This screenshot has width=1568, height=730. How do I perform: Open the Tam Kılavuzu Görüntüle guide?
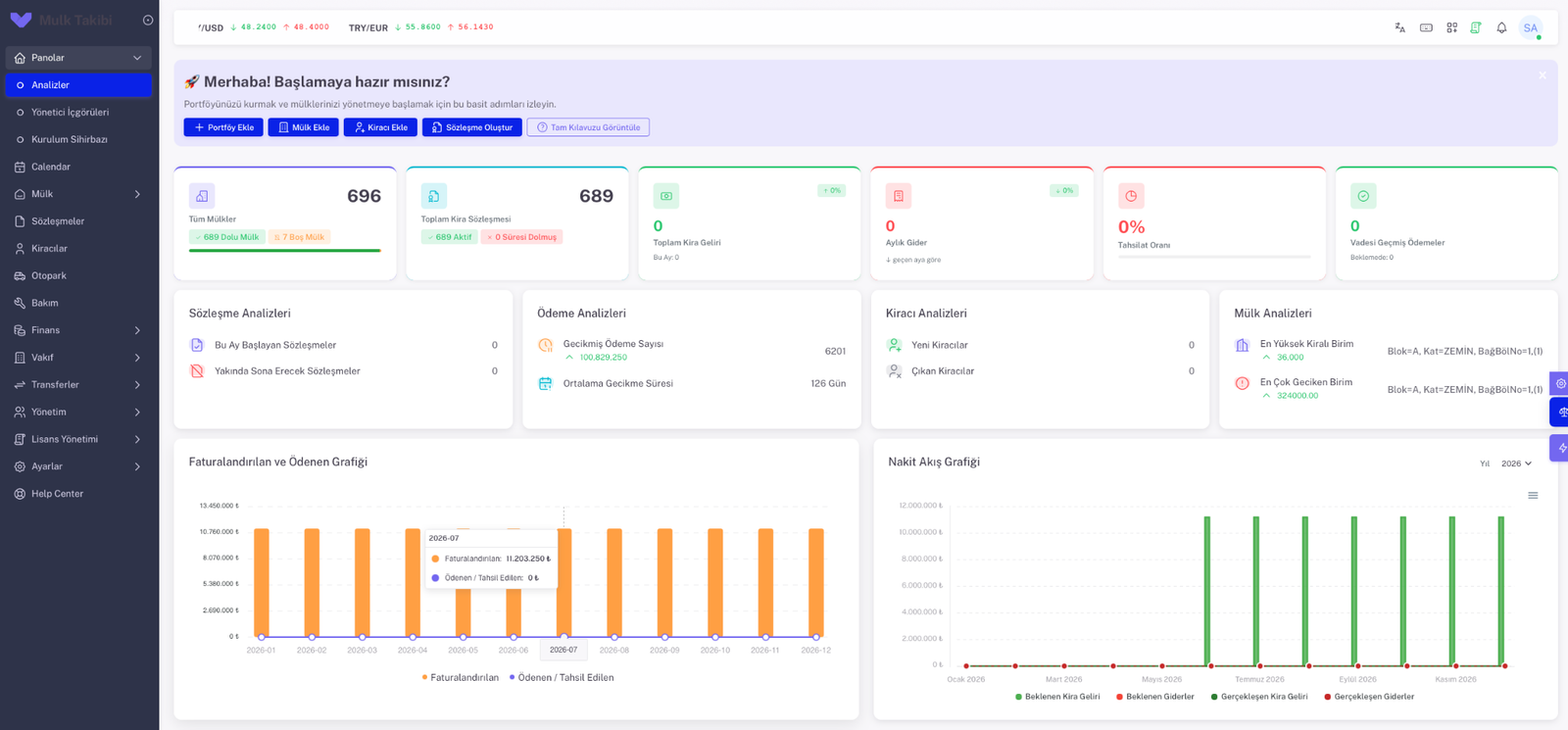pos(588,127)
